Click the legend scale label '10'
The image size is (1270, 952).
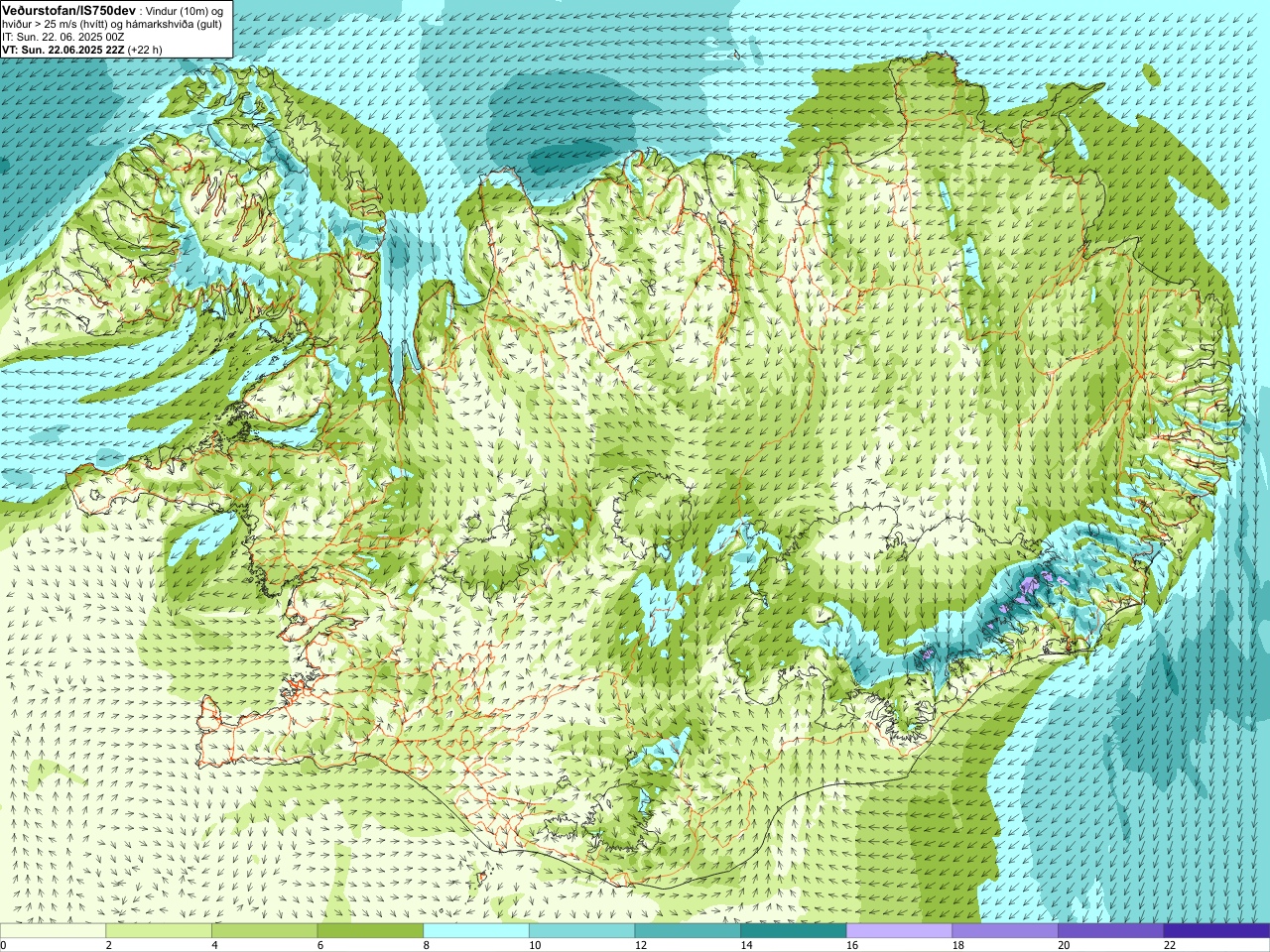tap(535, 945)
